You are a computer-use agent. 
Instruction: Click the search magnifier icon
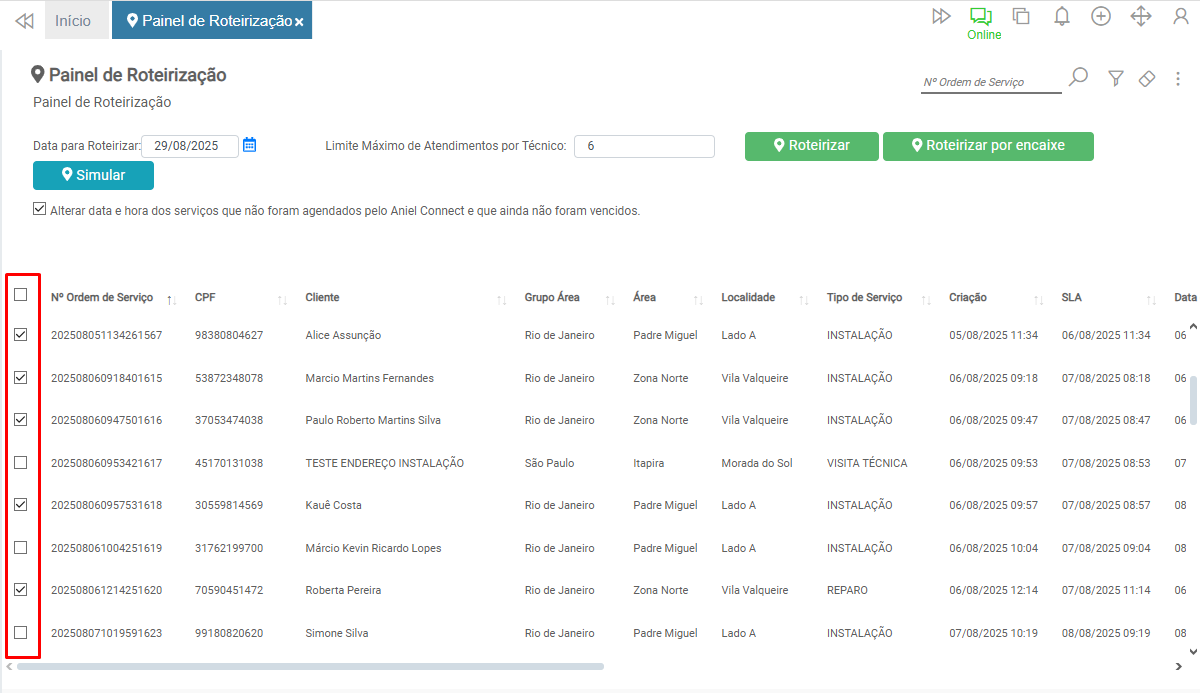pos(1078,78)
